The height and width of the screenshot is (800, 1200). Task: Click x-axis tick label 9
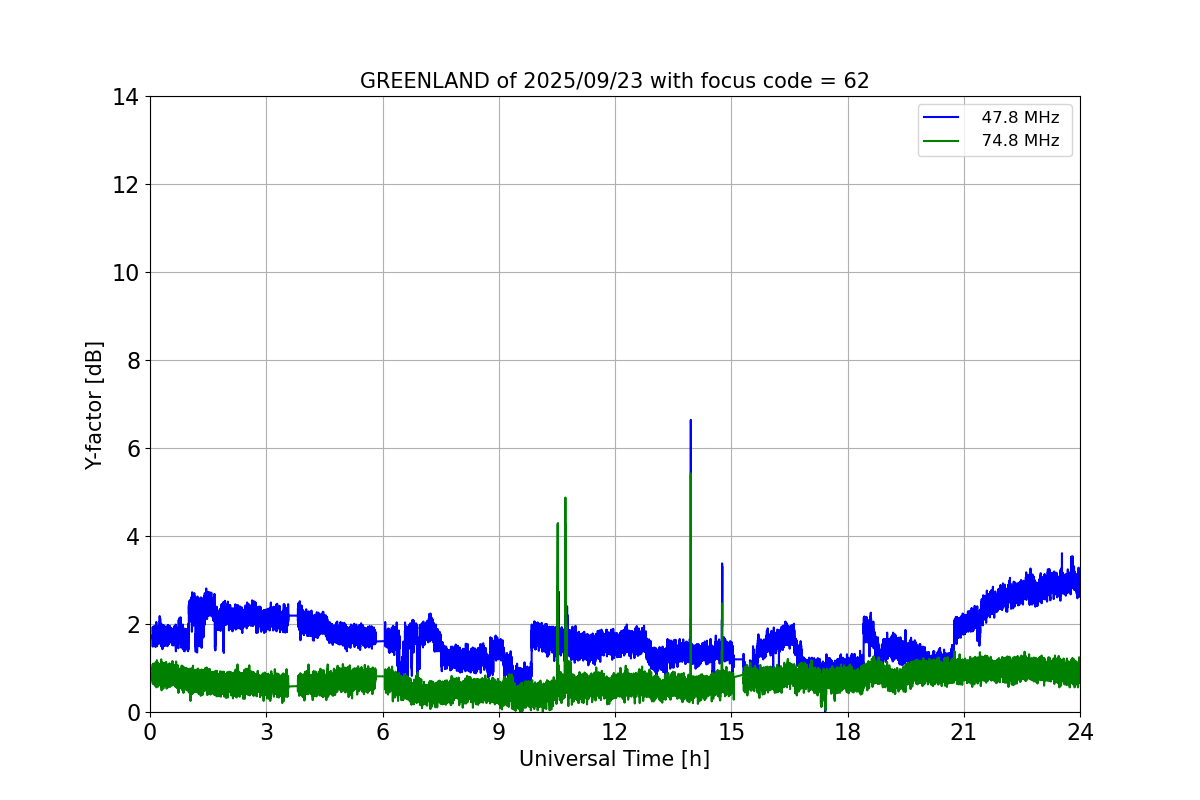coord(499,732)
